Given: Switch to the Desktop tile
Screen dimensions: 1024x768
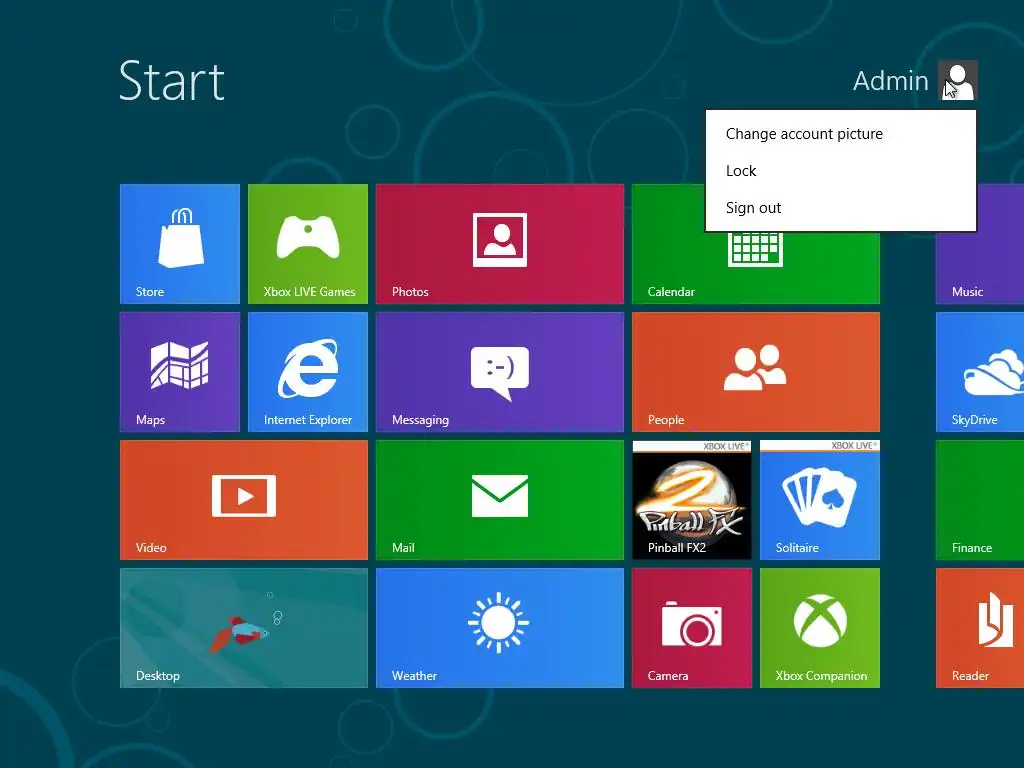Looking at the screenshot, I should tap(244, 628).
